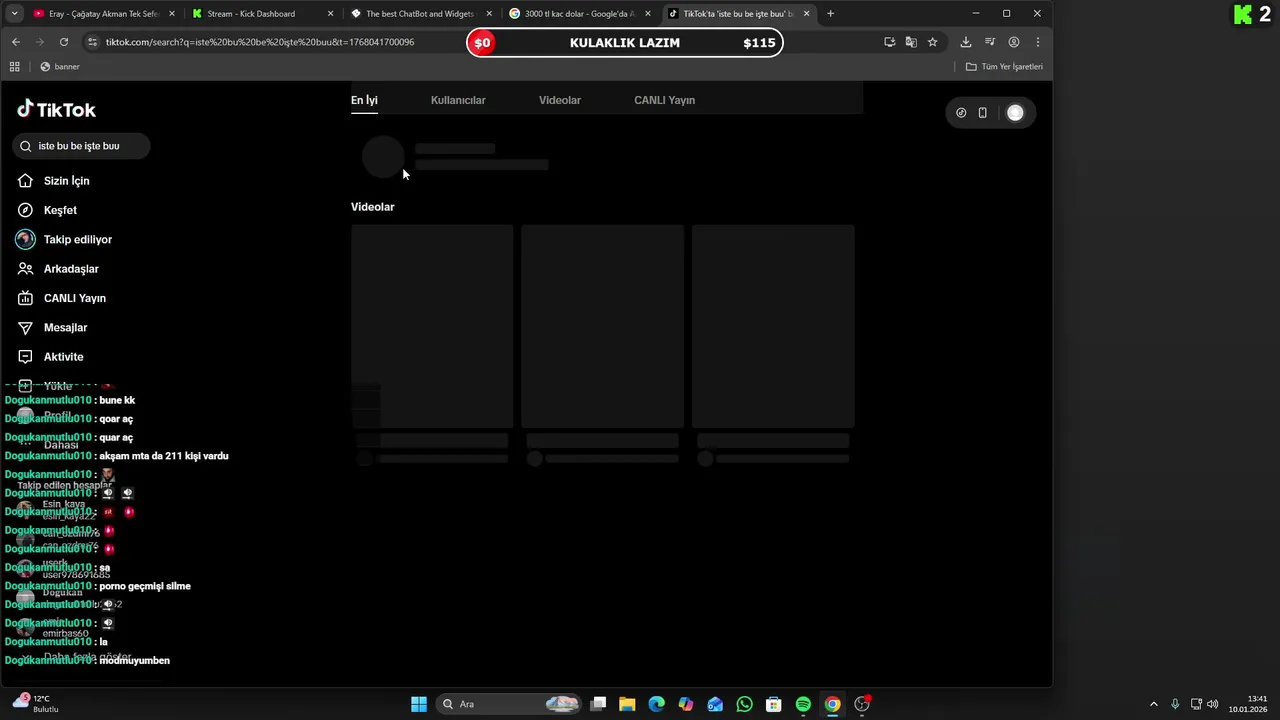This screenshot has height=720, width=1280.
Task: Open the Sizin İçin home icon
Action: click(25, 181)
